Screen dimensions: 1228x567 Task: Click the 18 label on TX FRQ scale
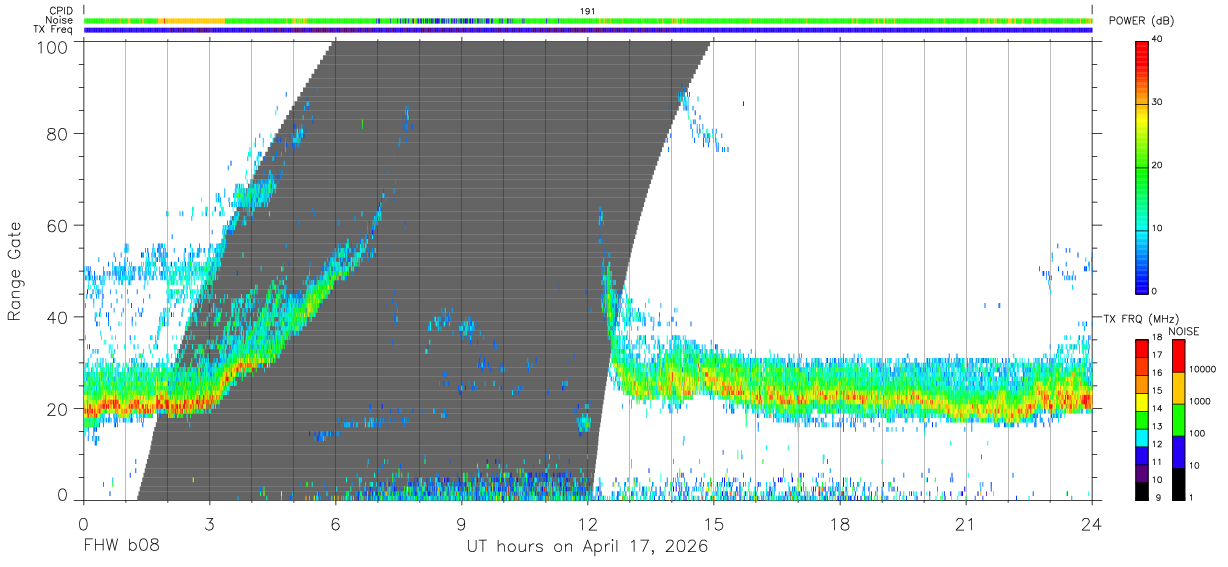point(1156,338)
